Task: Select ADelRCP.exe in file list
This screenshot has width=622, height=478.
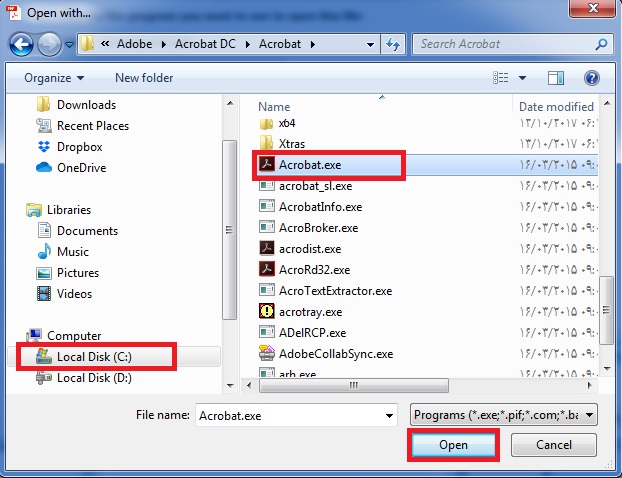Action: (303, 333)
